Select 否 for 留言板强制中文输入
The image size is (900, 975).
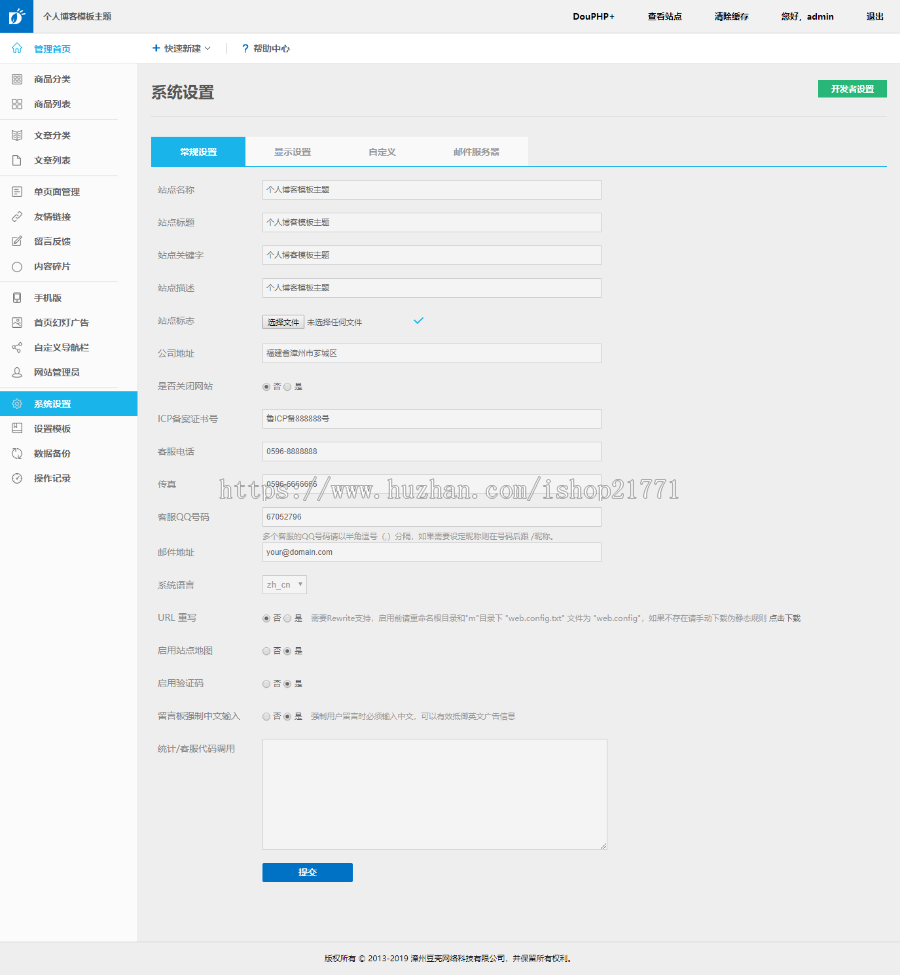(x=266, y=716)
